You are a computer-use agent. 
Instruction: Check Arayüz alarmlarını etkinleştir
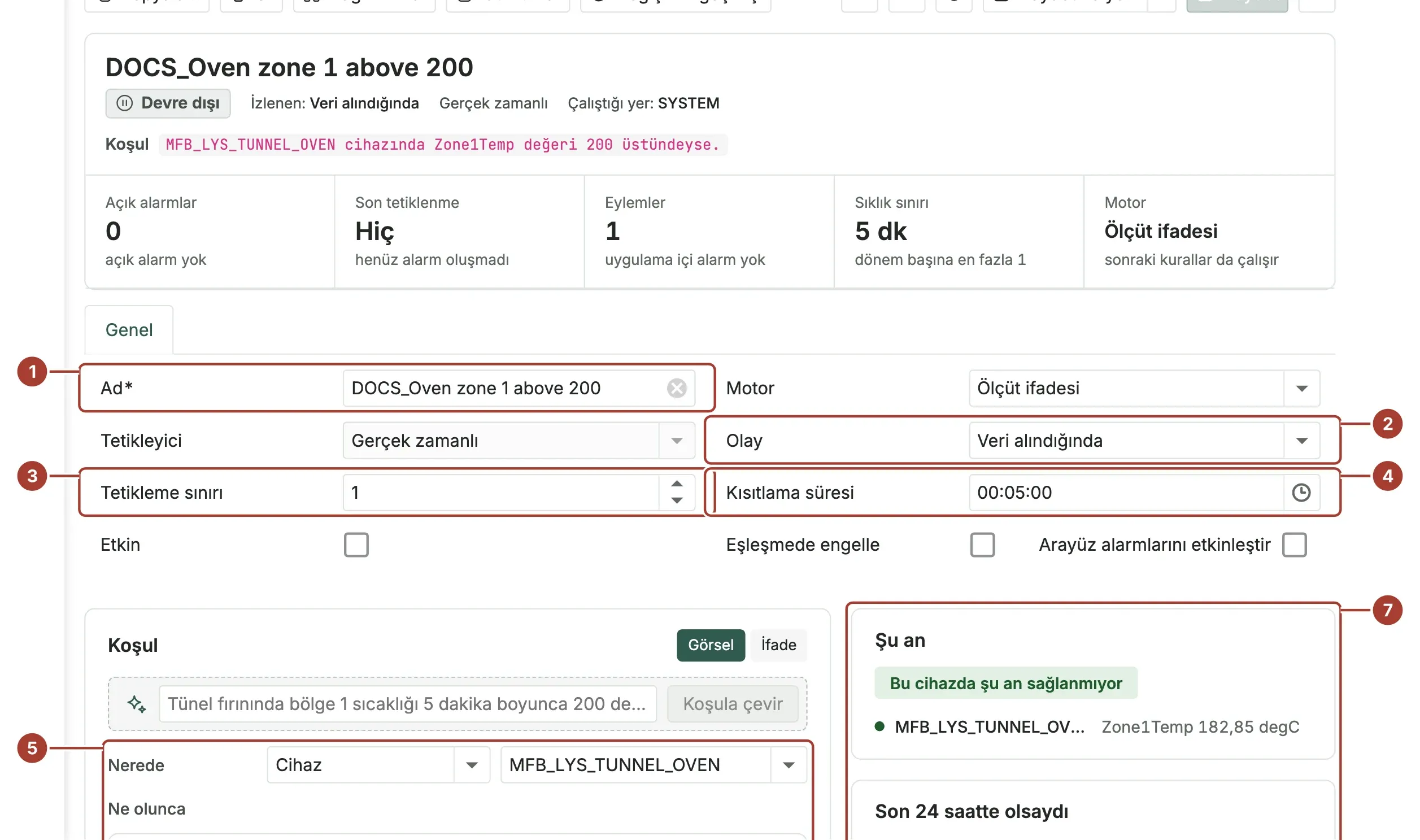pos(1294,545)
